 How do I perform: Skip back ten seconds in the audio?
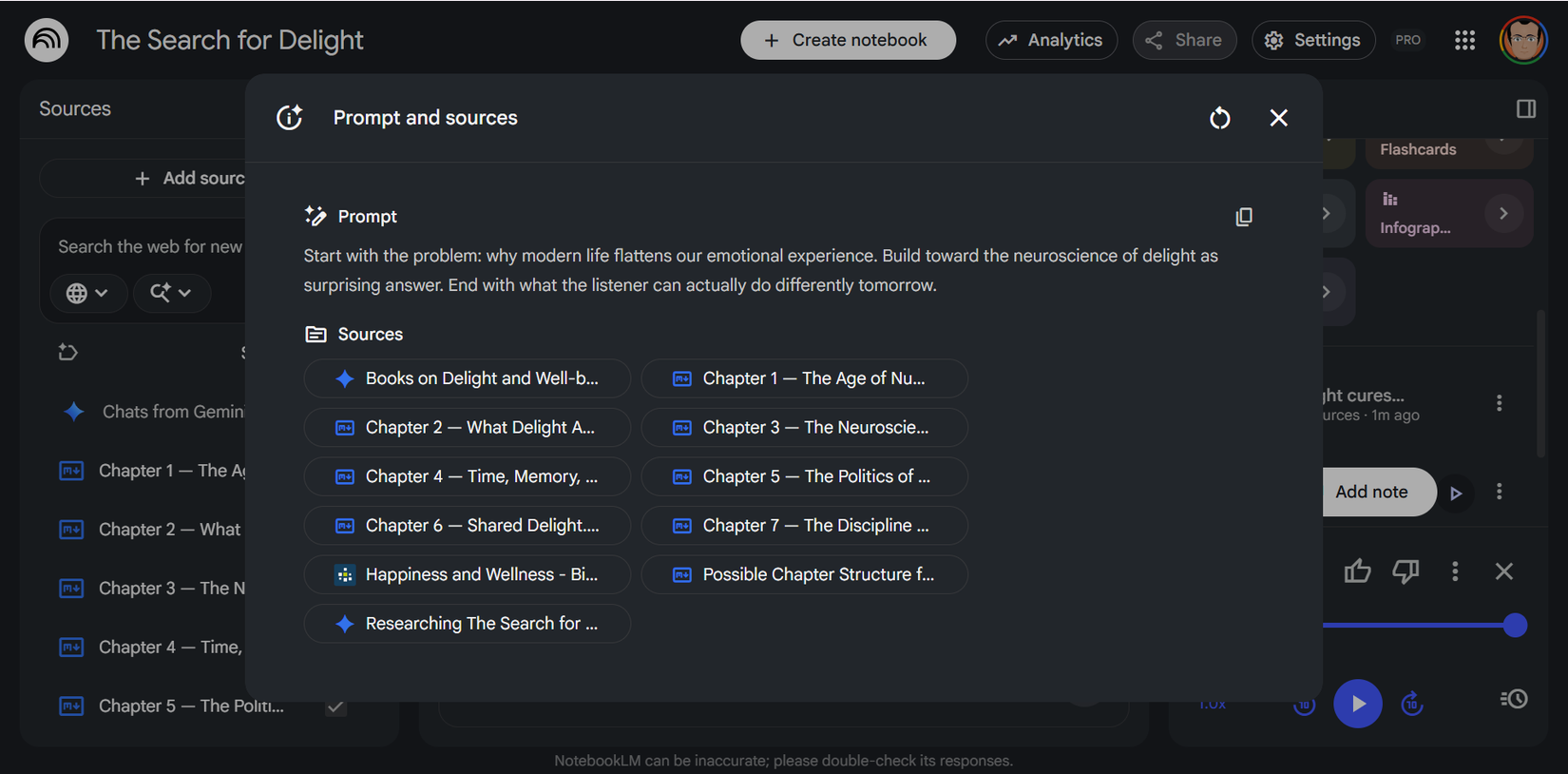click(1304, 704)
